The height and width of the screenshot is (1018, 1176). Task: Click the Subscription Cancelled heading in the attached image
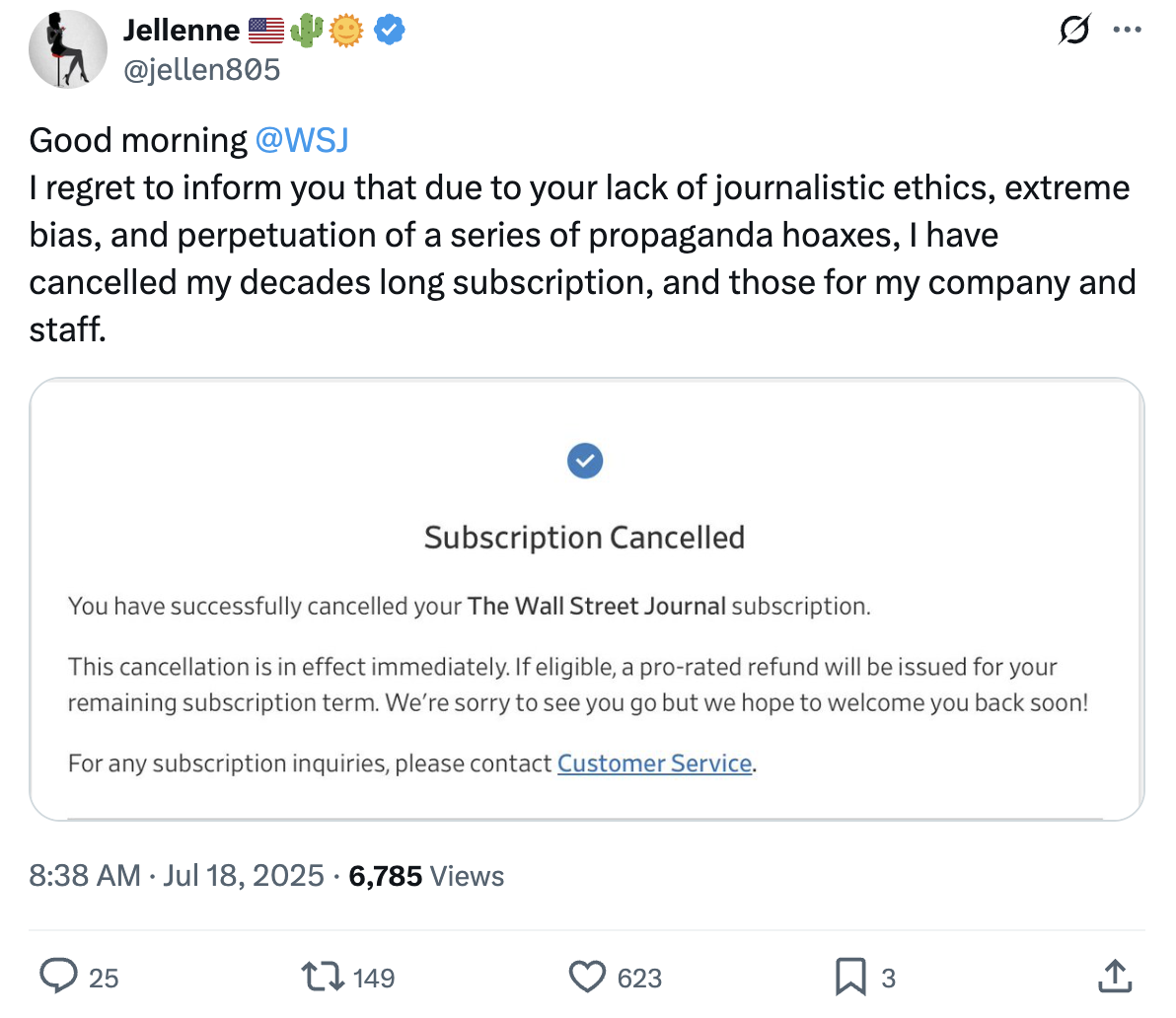tap(584, 538)
